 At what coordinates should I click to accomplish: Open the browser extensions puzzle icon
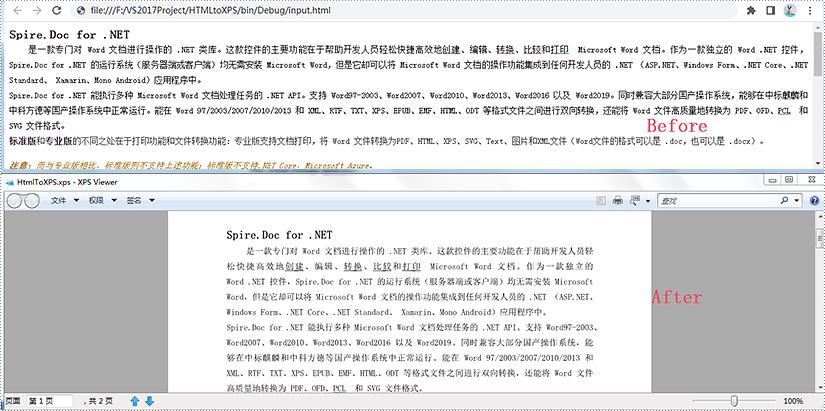pyautogui.click(x=751, y=10)
